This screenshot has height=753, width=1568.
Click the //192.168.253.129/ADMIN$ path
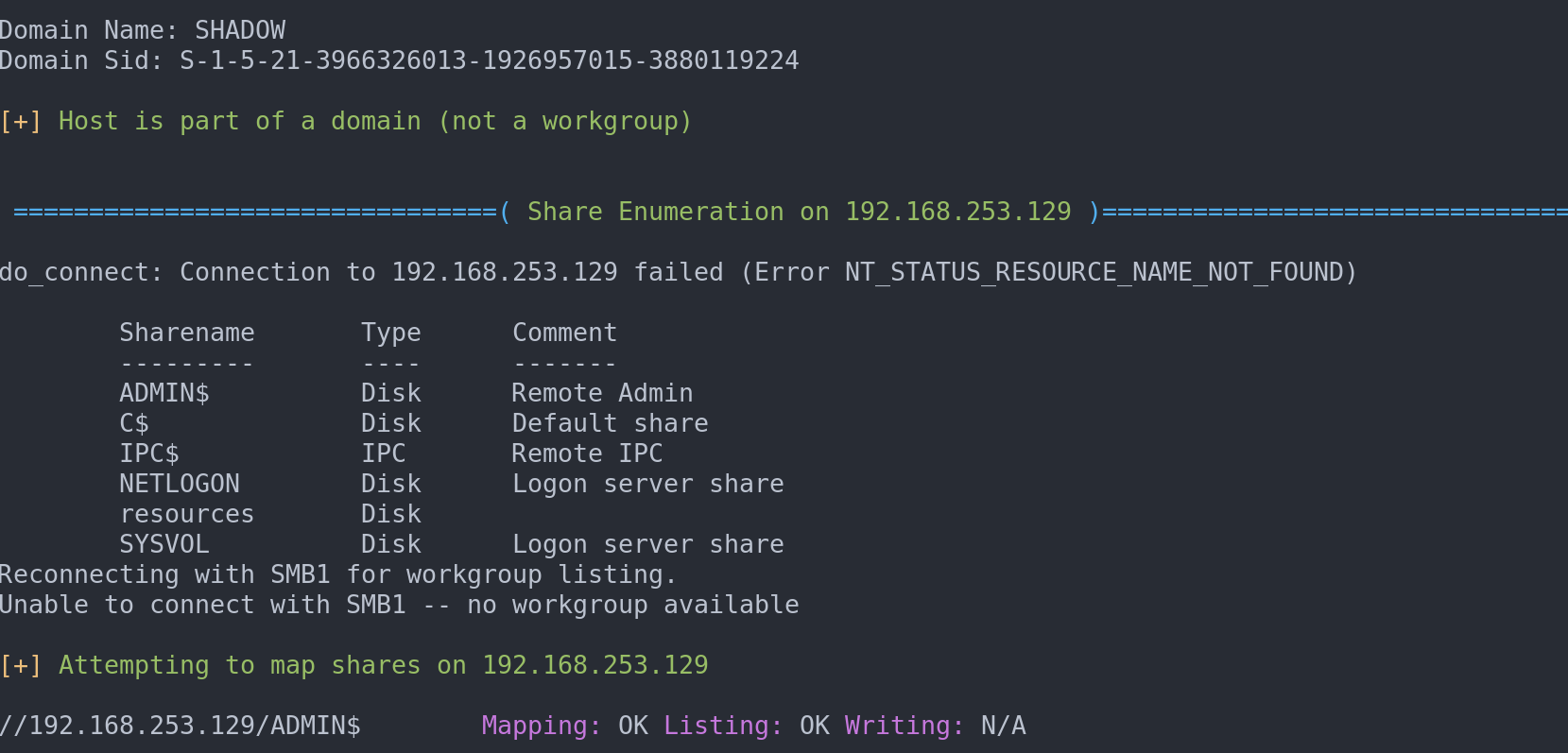[180, 727]
